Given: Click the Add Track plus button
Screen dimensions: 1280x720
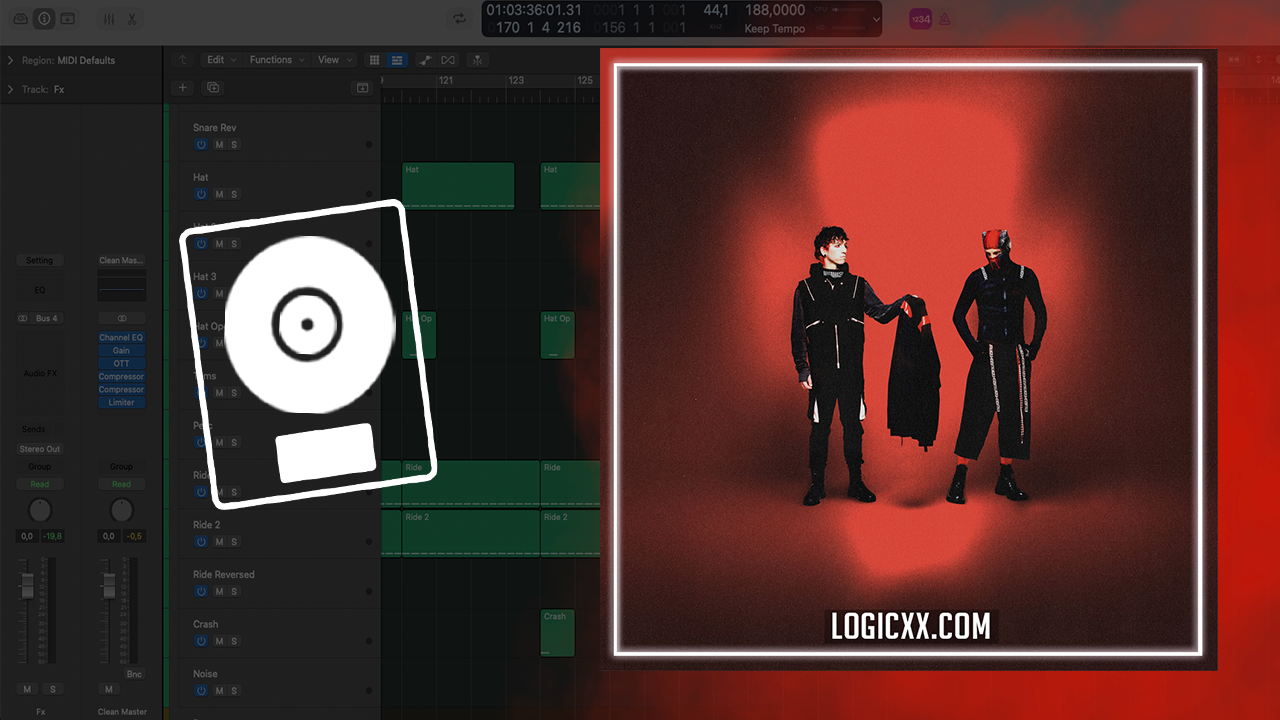Looking at the screenshot, I should coord(183,88).
